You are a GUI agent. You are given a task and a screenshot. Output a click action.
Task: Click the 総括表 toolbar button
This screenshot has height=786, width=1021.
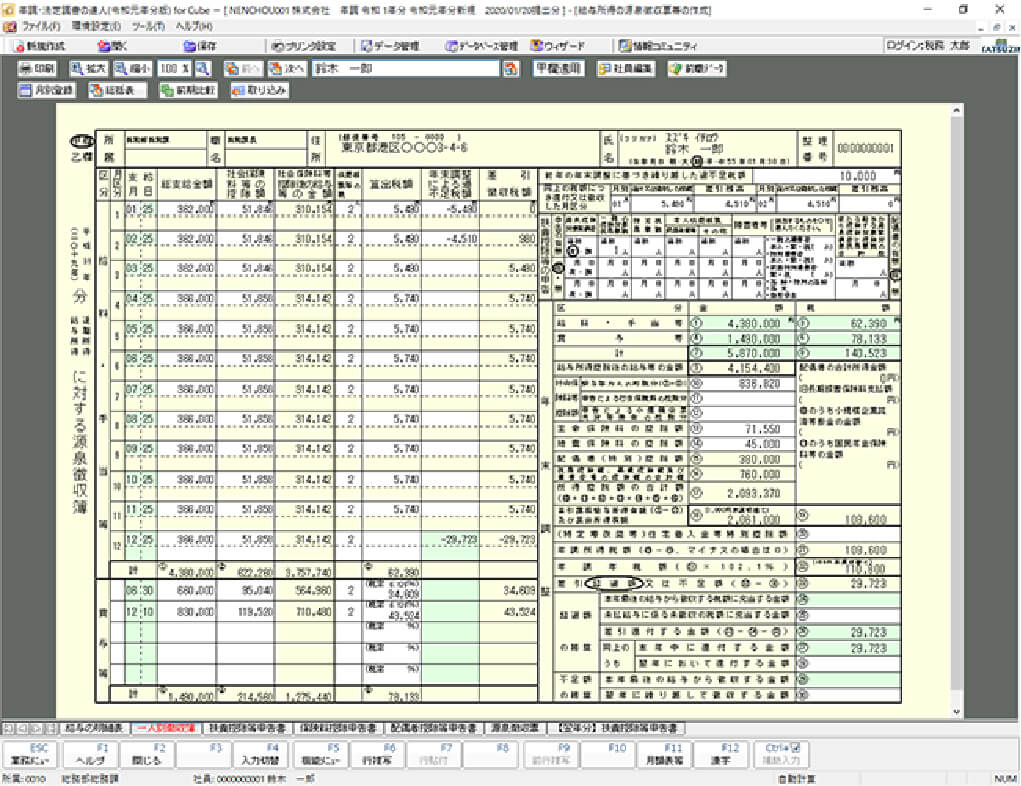(117, 90)
